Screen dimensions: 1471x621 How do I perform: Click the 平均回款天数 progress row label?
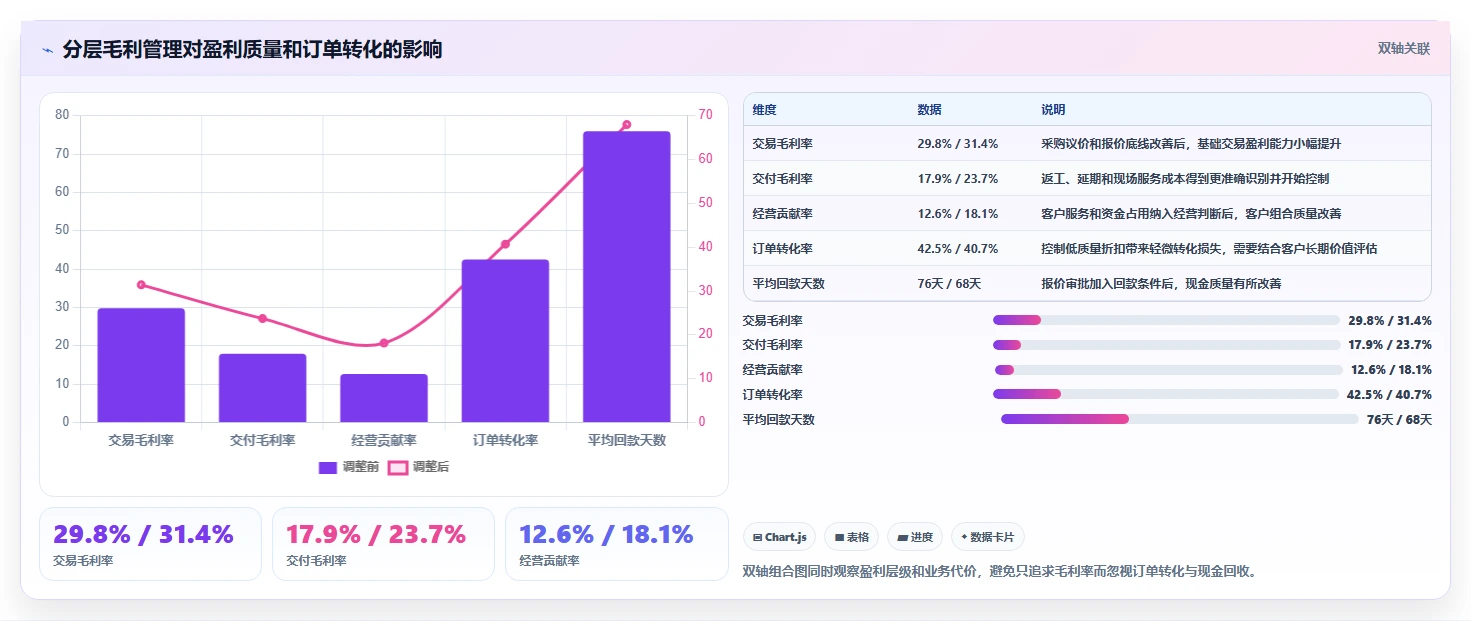tap(779, 420)
